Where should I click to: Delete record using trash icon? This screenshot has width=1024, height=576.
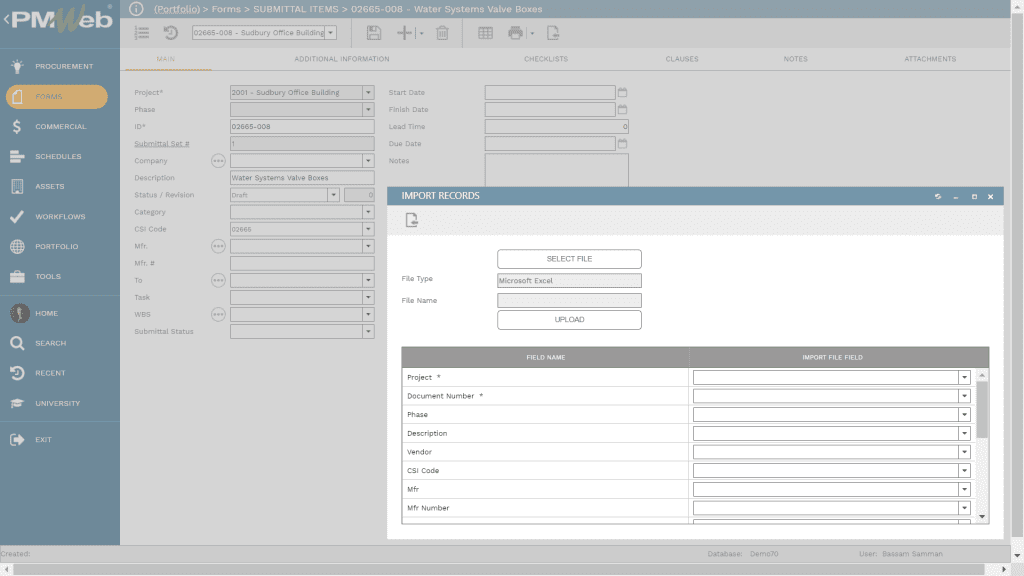pos(442,33)
